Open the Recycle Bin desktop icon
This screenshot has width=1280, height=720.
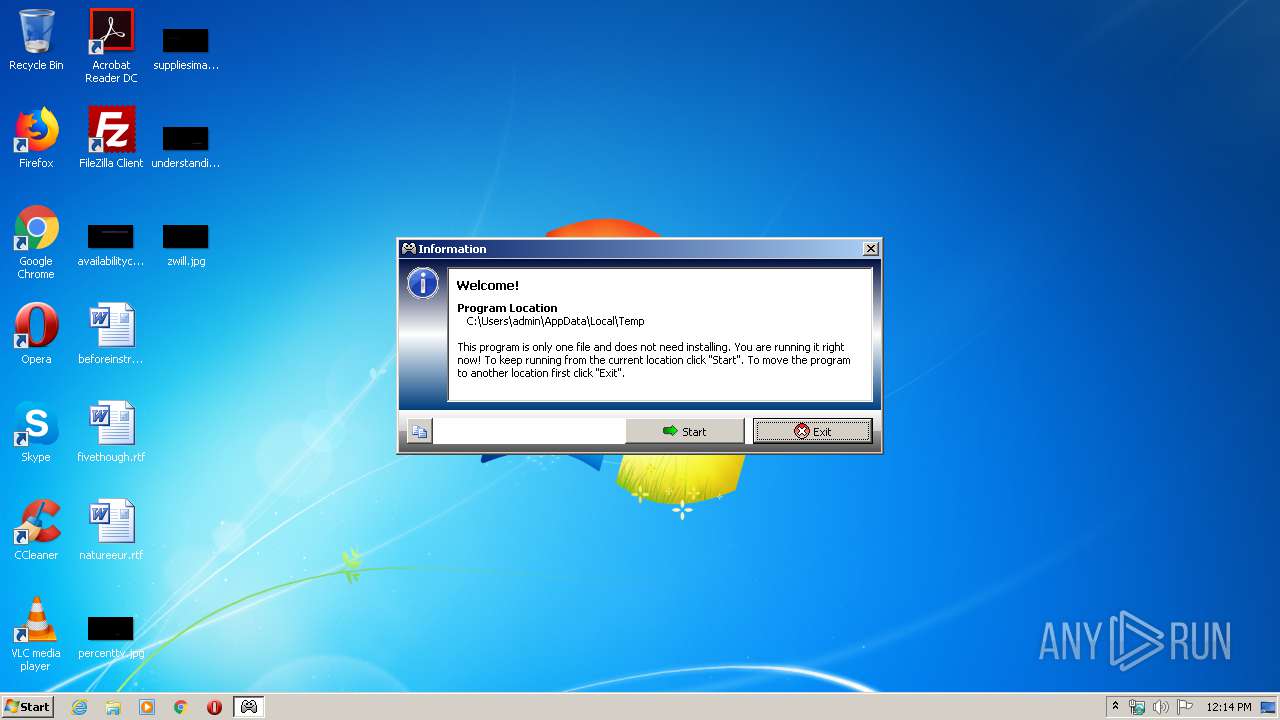pyautogui.click(x=36, y=41)
